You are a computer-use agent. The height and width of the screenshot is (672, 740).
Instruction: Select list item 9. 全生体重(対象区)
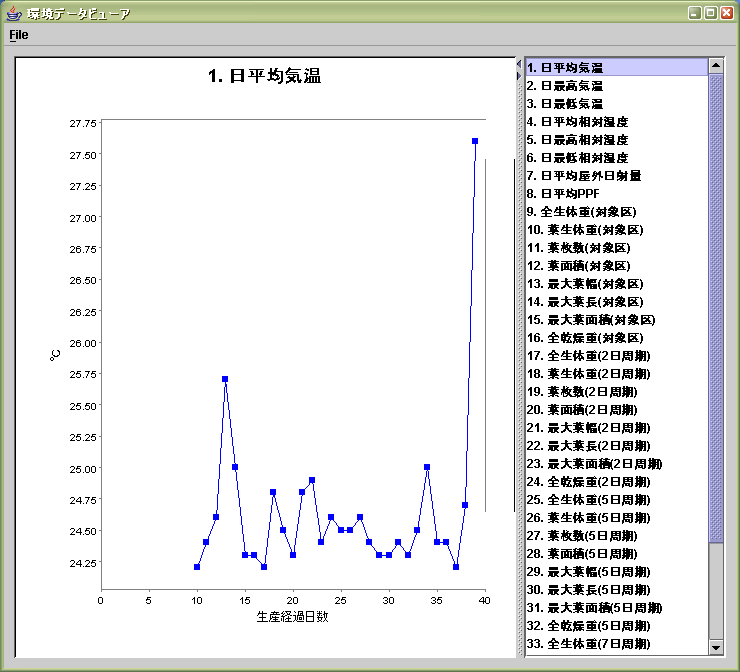click(x=581, y=212)
